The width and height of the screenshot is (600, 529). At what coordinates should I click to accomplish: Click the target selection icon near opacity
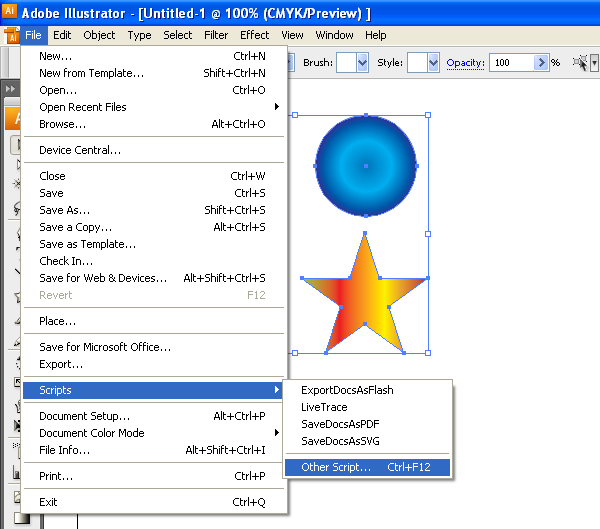point(580,63)
